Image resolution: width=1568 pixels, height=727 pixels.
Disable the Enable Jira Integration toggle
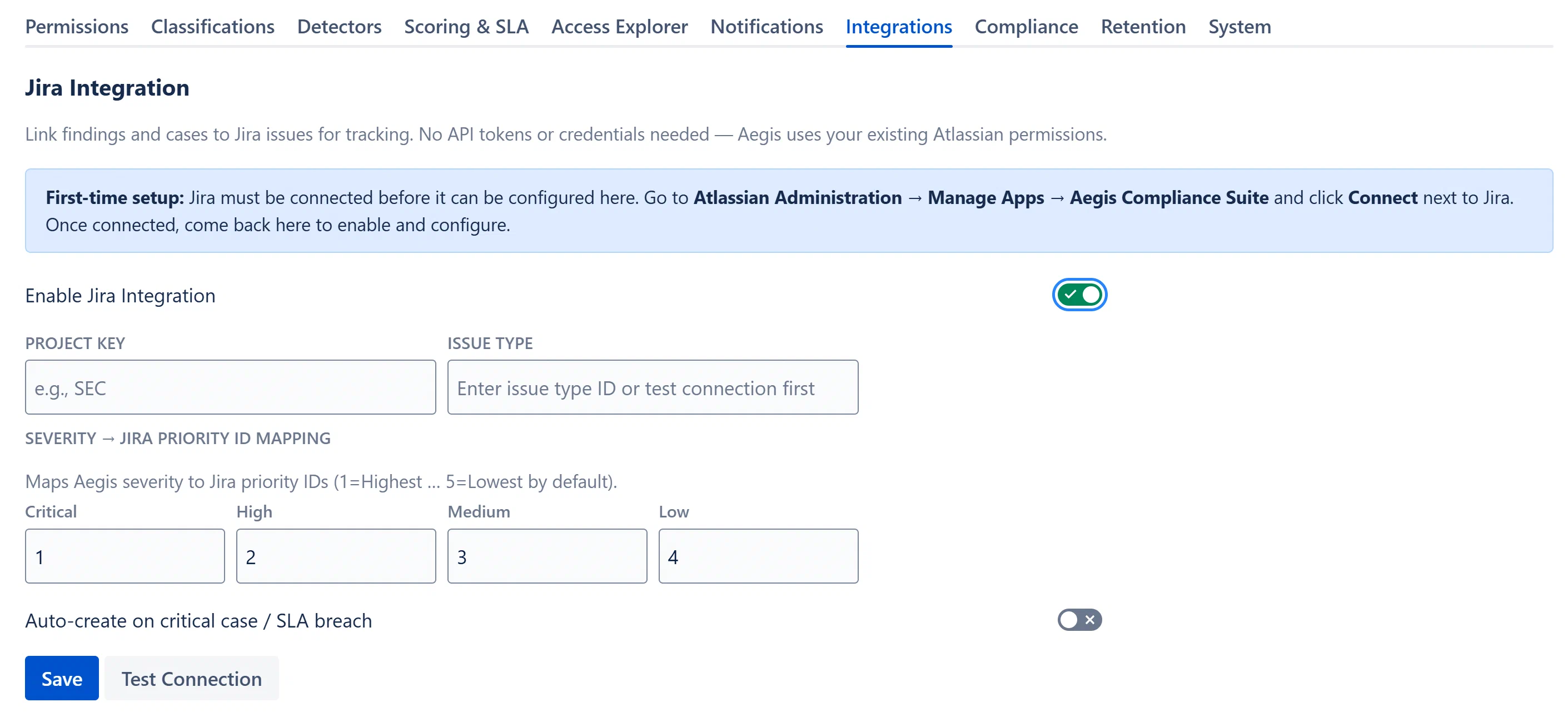(1079, 295)
